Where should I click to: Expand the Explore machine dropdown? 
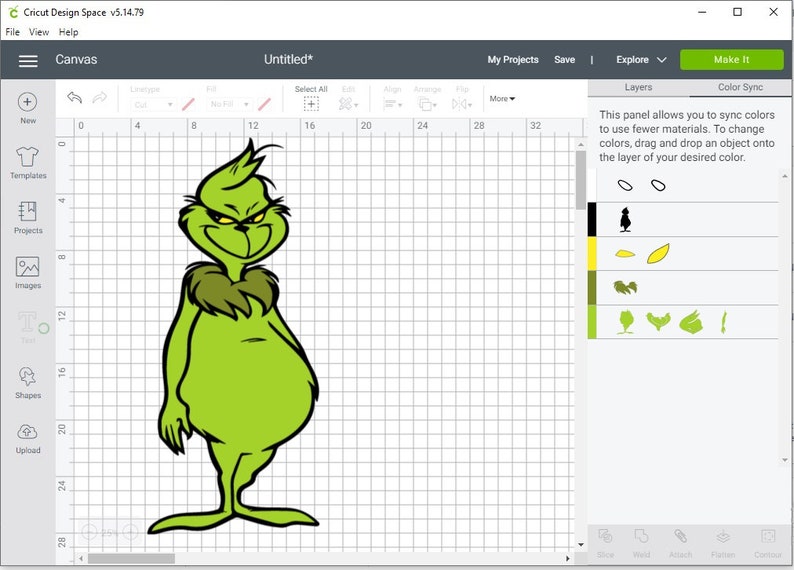pos(641,60)
